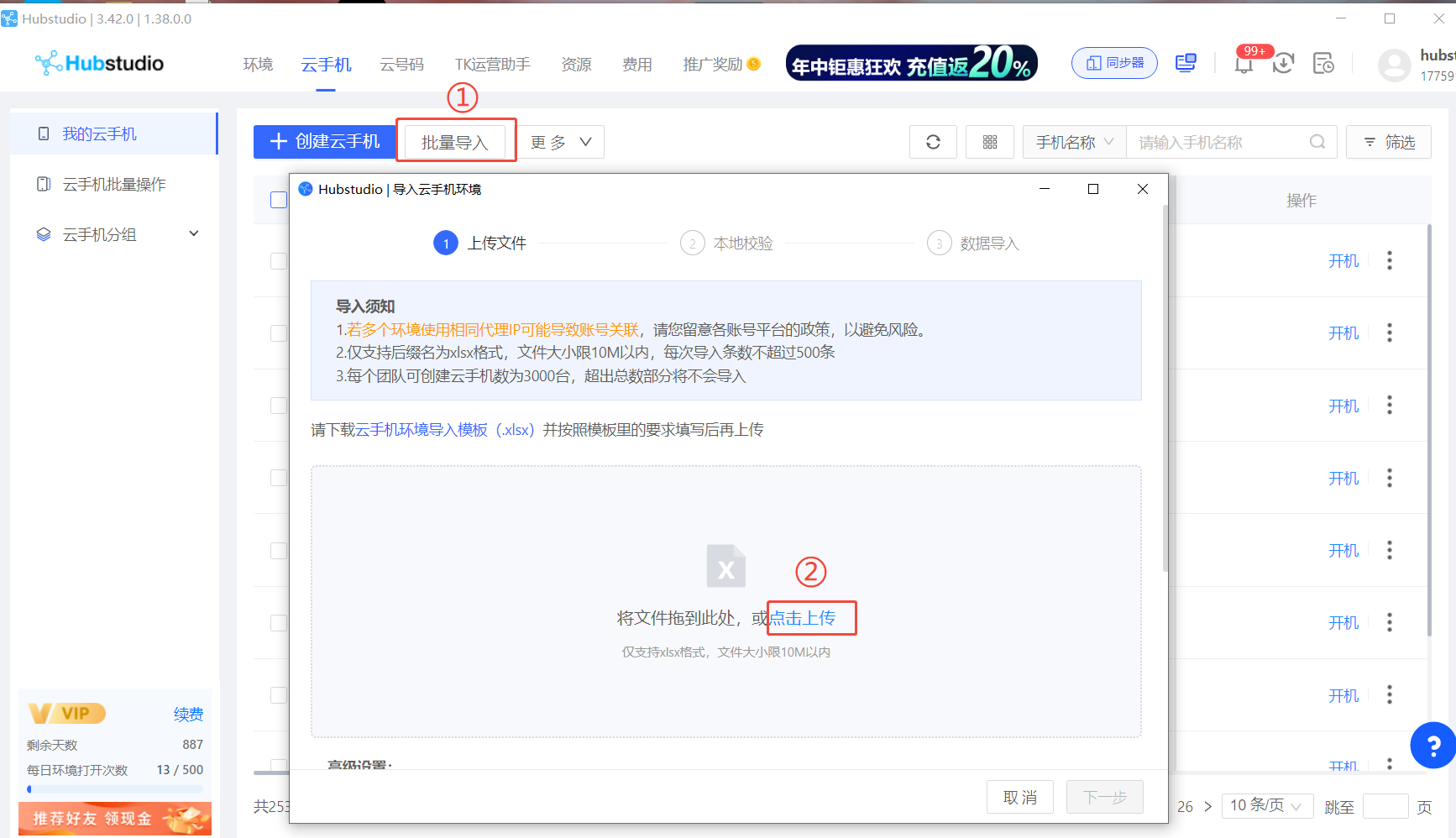Click the VIP badge icon
Screen dimensions: 1456x838
(x=67, y=713)
